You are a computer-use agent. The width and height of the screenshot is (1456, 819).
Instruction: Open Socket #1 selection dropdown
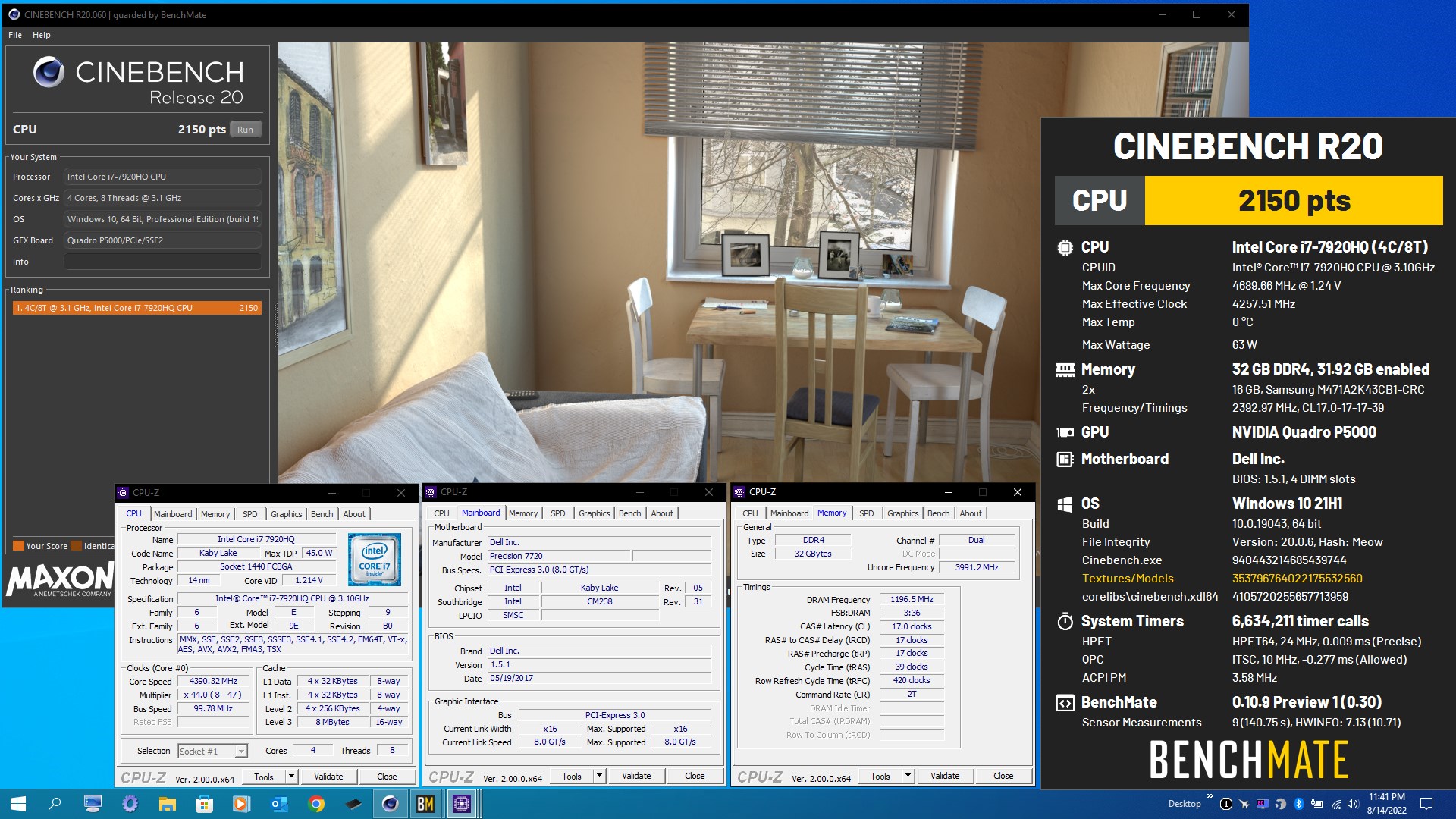tap(213, 752)
